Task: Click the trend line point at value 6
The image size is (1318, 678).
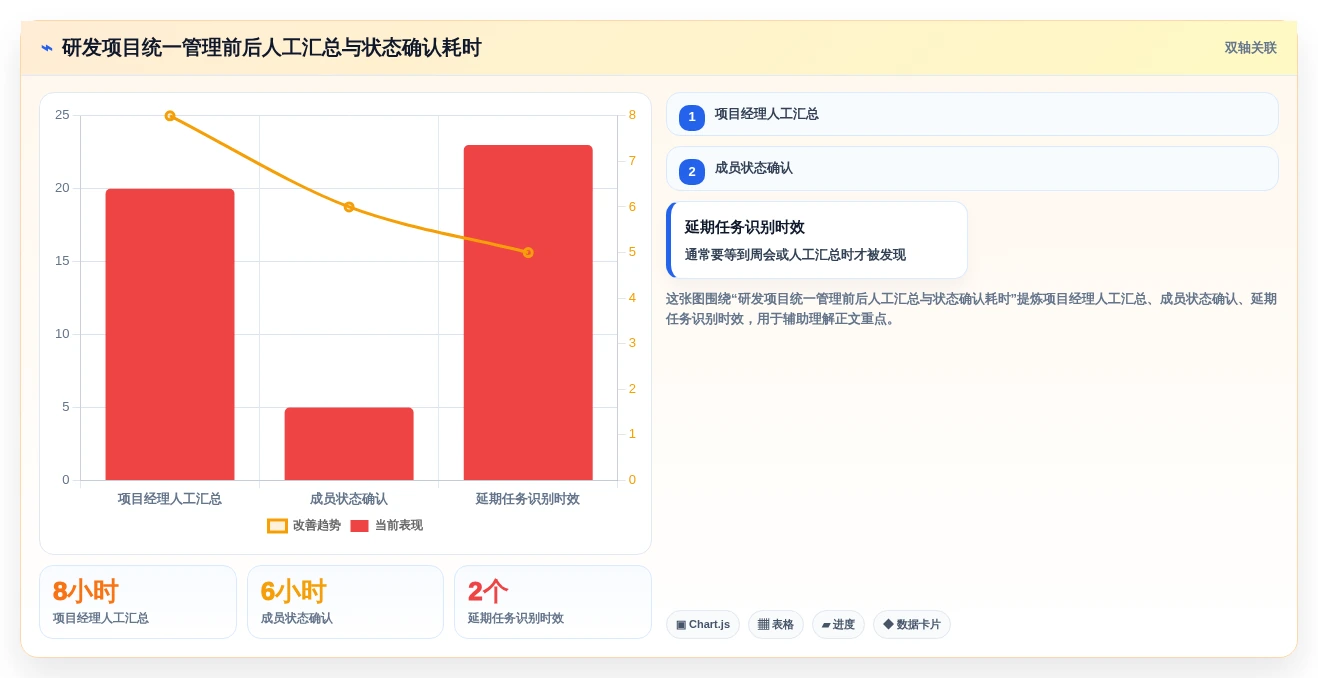Action: [x=349, y=207]
